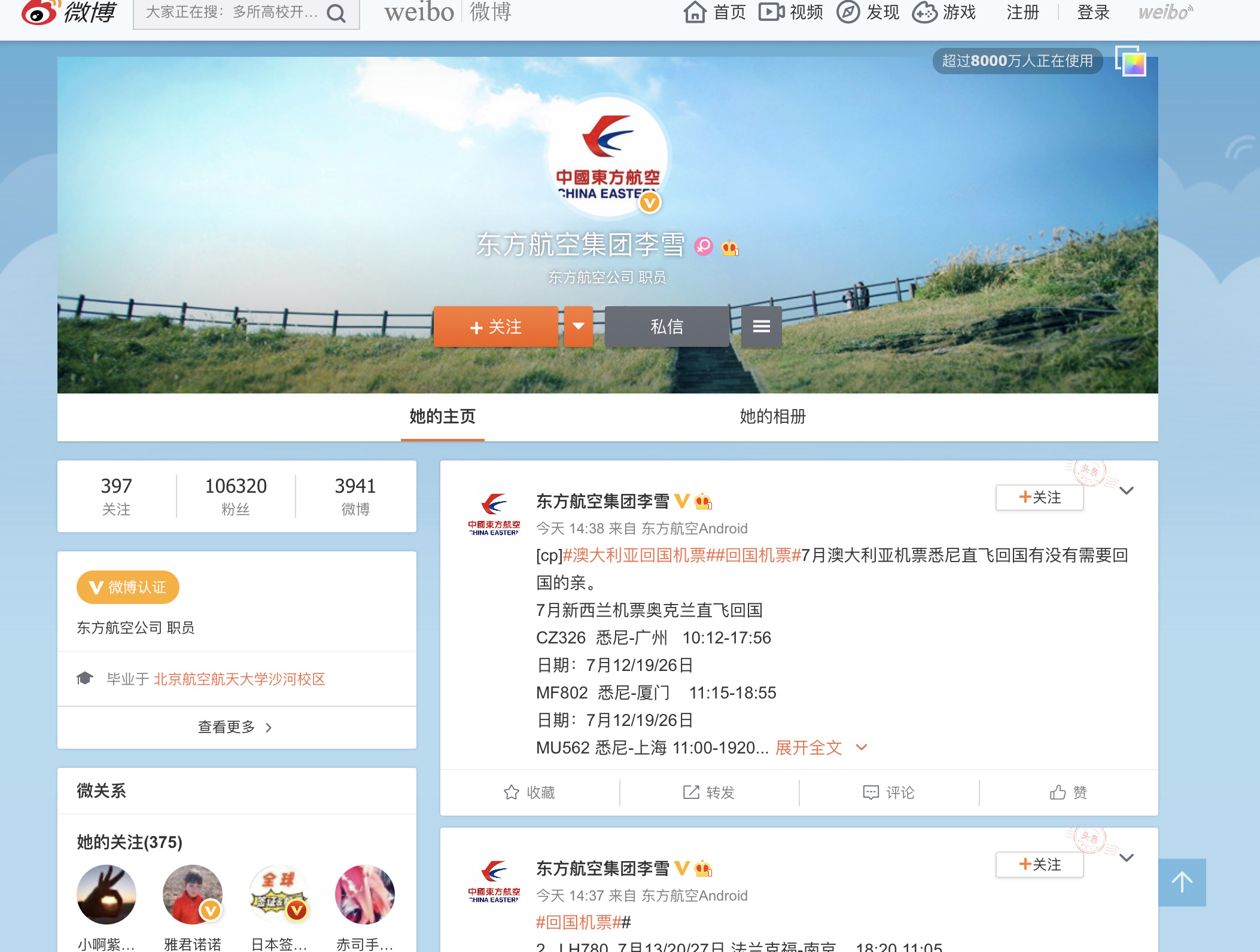Open the dropdown arrow beside the orange 关注 button

578,327
